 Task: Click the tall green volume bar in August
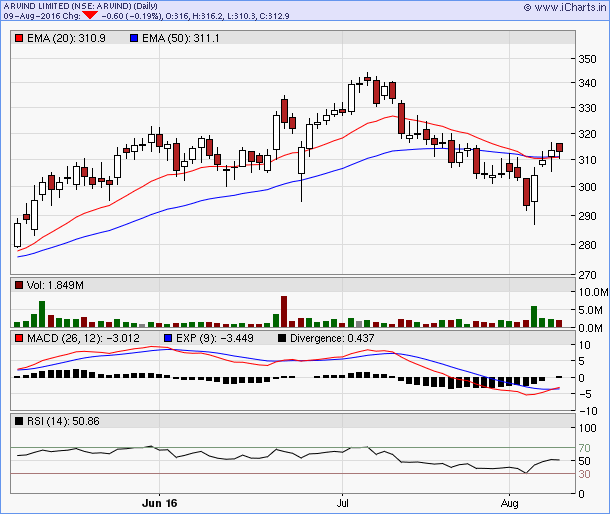click(534, 316)
